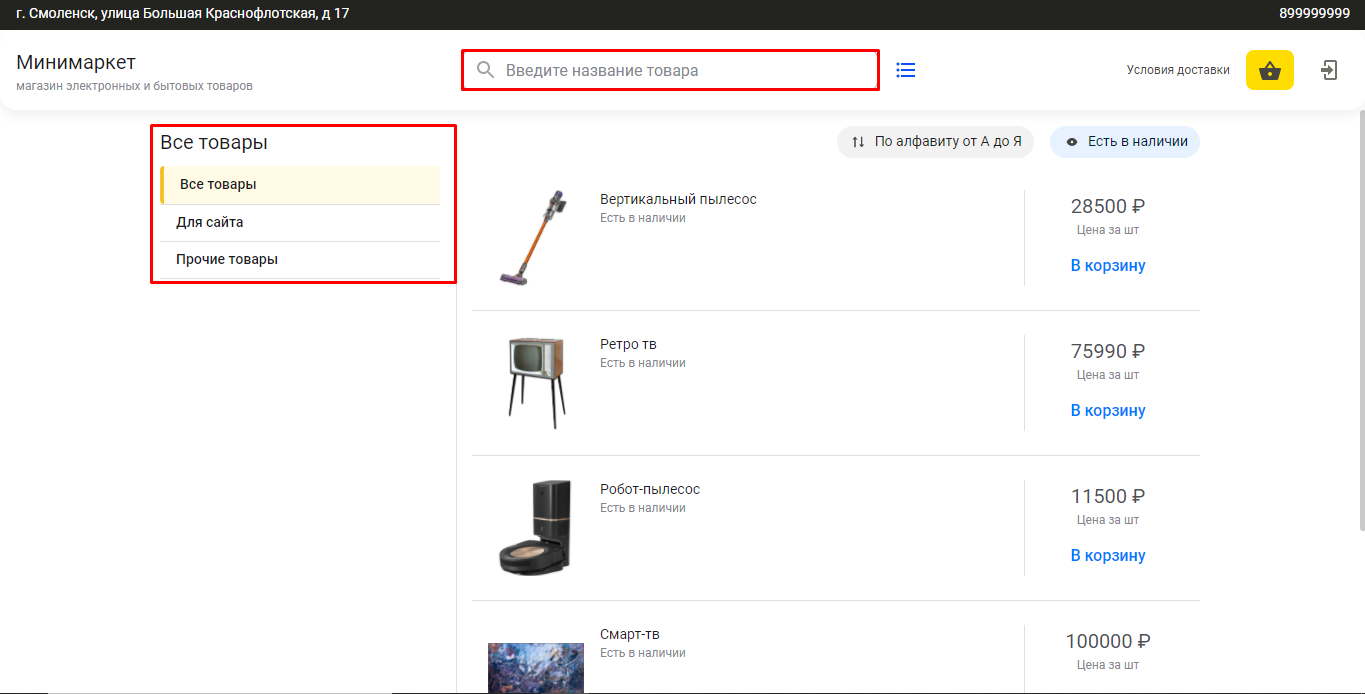Add Вертикальный пылесос to cart
This screenshot has height=694, width=1365.
1107,266
